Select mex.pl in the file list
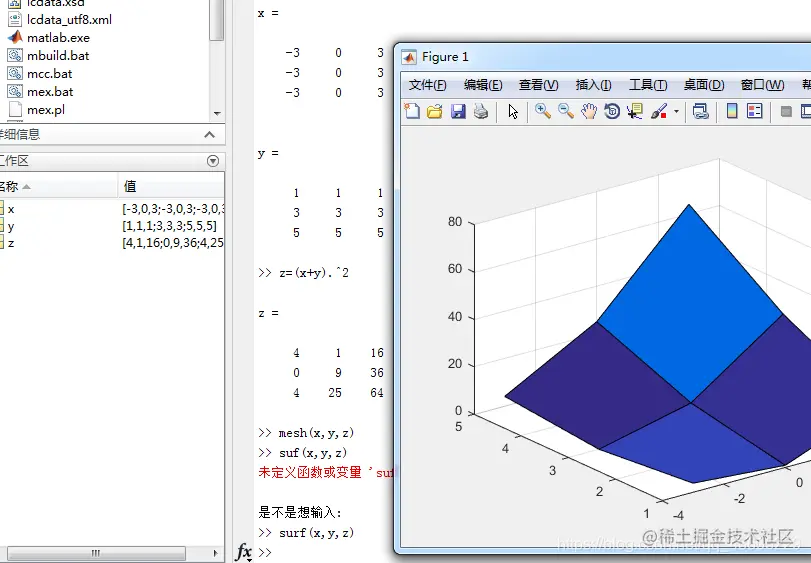811x563 pixels. 46,110
